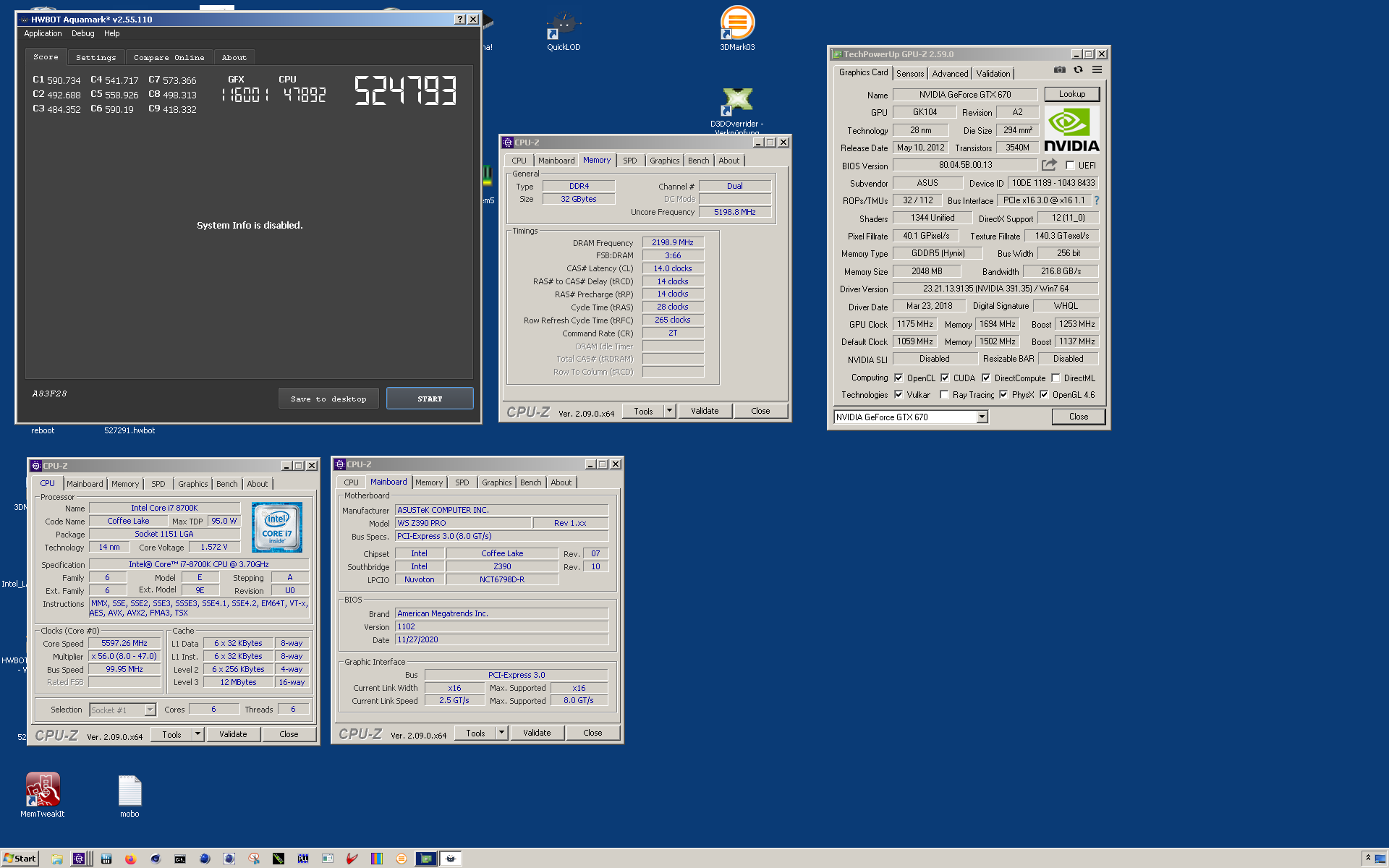Open the Advanced tab in GPU-Z
1389x868 pixels.
point(949,73)
